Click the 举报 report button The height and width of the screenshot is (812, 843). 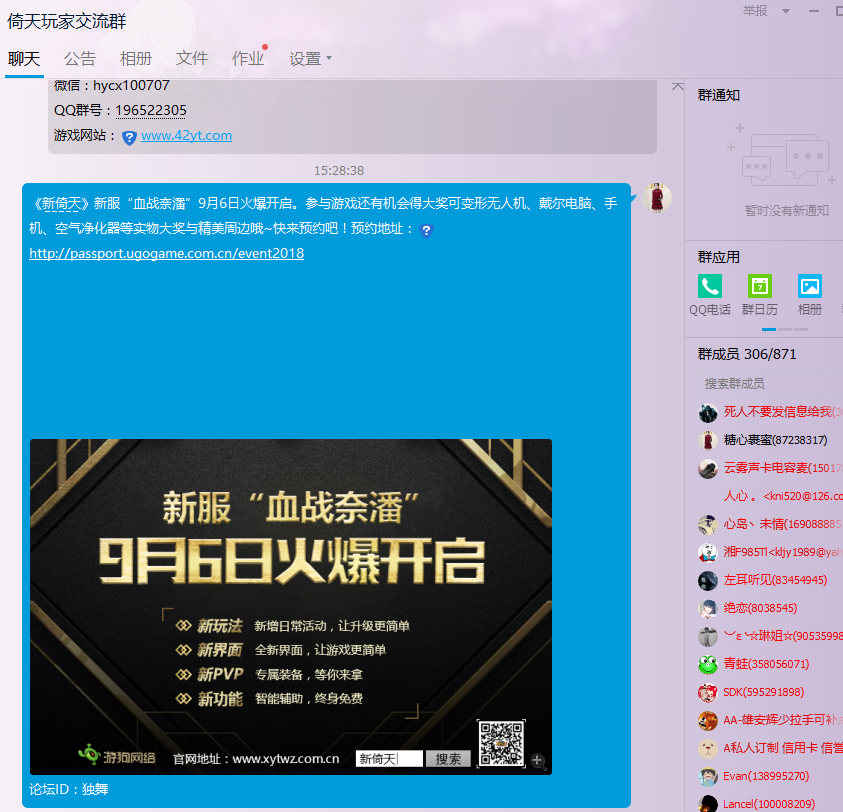click(x=755, y=11)
